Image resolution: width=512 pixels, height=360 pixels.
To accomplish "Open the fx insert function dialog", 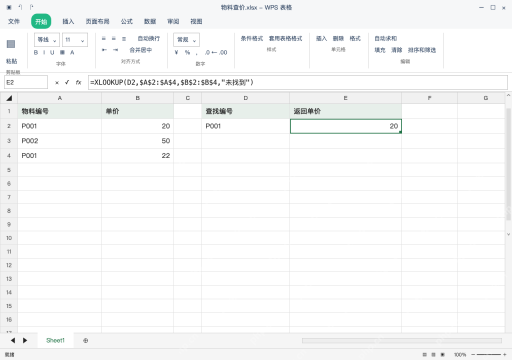I will (x=78, y=82).
